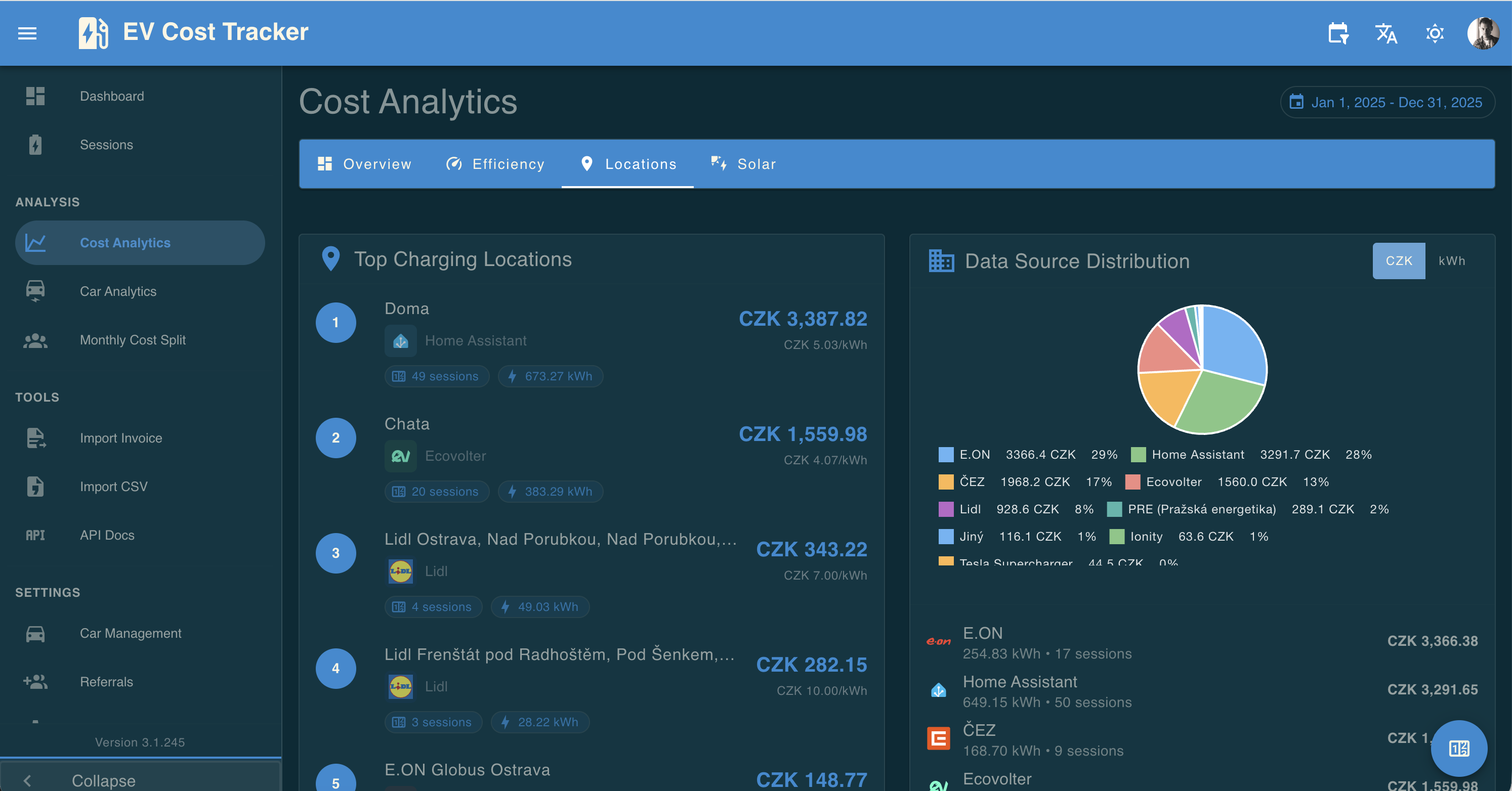The height and width of the screenshot is (791, 1512).
Task: Collapse the navigation sidebar
Action: 103,780
